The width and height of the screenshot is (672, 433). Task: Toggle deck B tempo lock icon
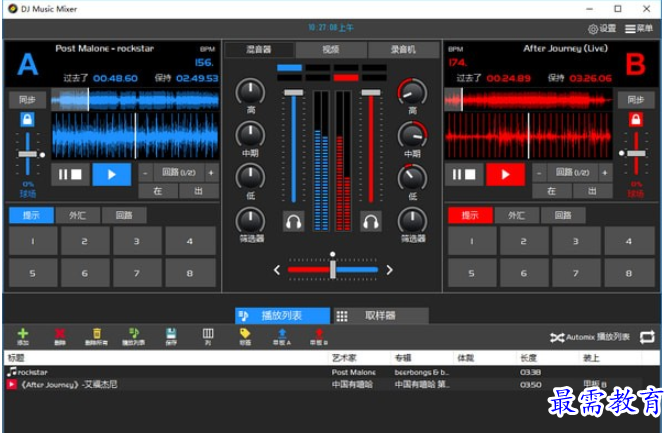click(636, 119)
